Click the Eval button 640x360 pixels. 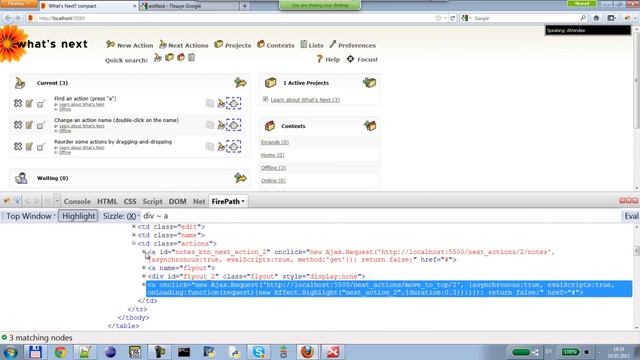pos(631,216)
